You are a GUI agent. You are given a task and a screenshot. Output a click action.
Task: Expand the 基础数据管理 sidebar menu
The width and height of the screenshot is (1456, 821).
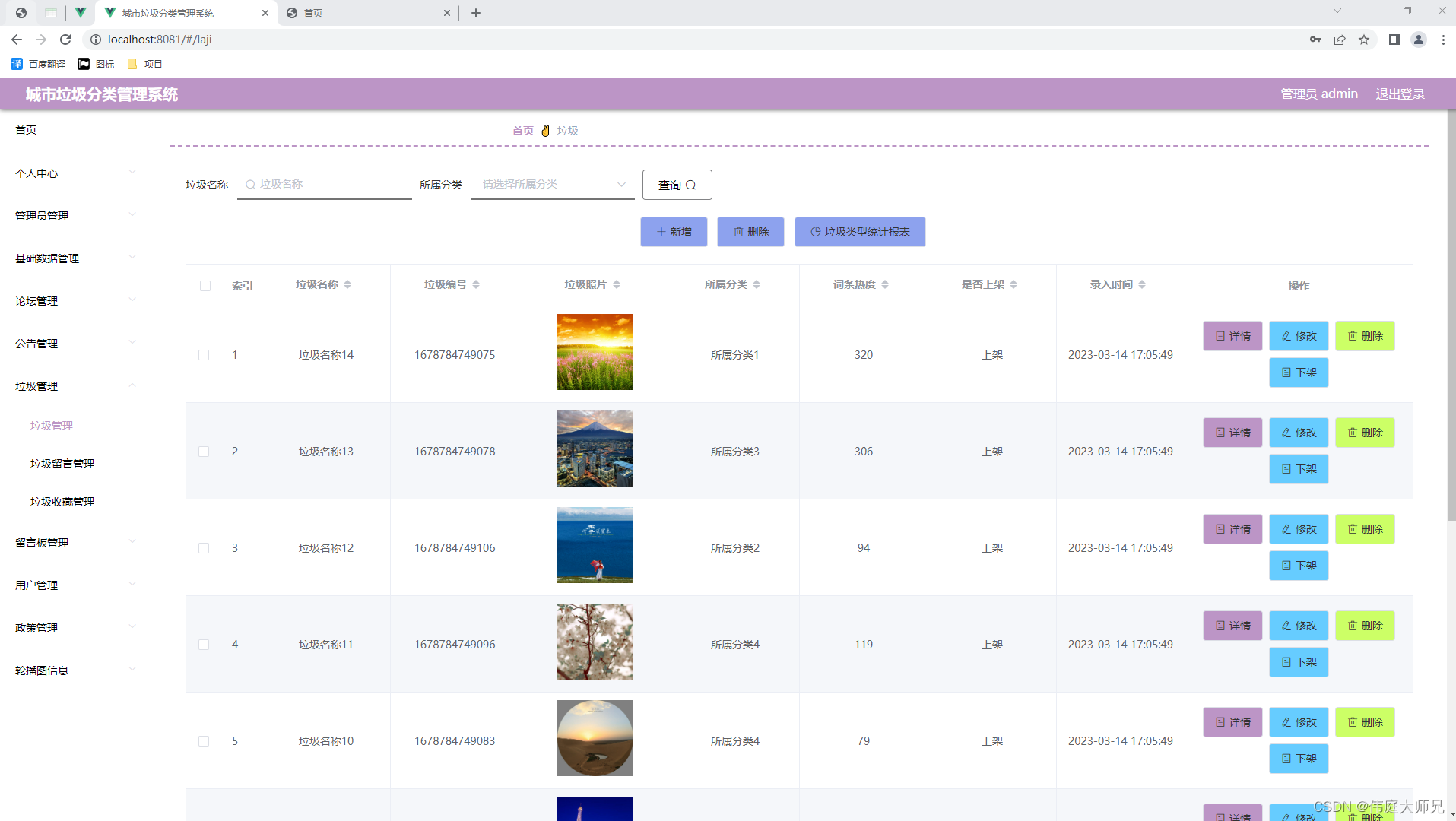76,258
